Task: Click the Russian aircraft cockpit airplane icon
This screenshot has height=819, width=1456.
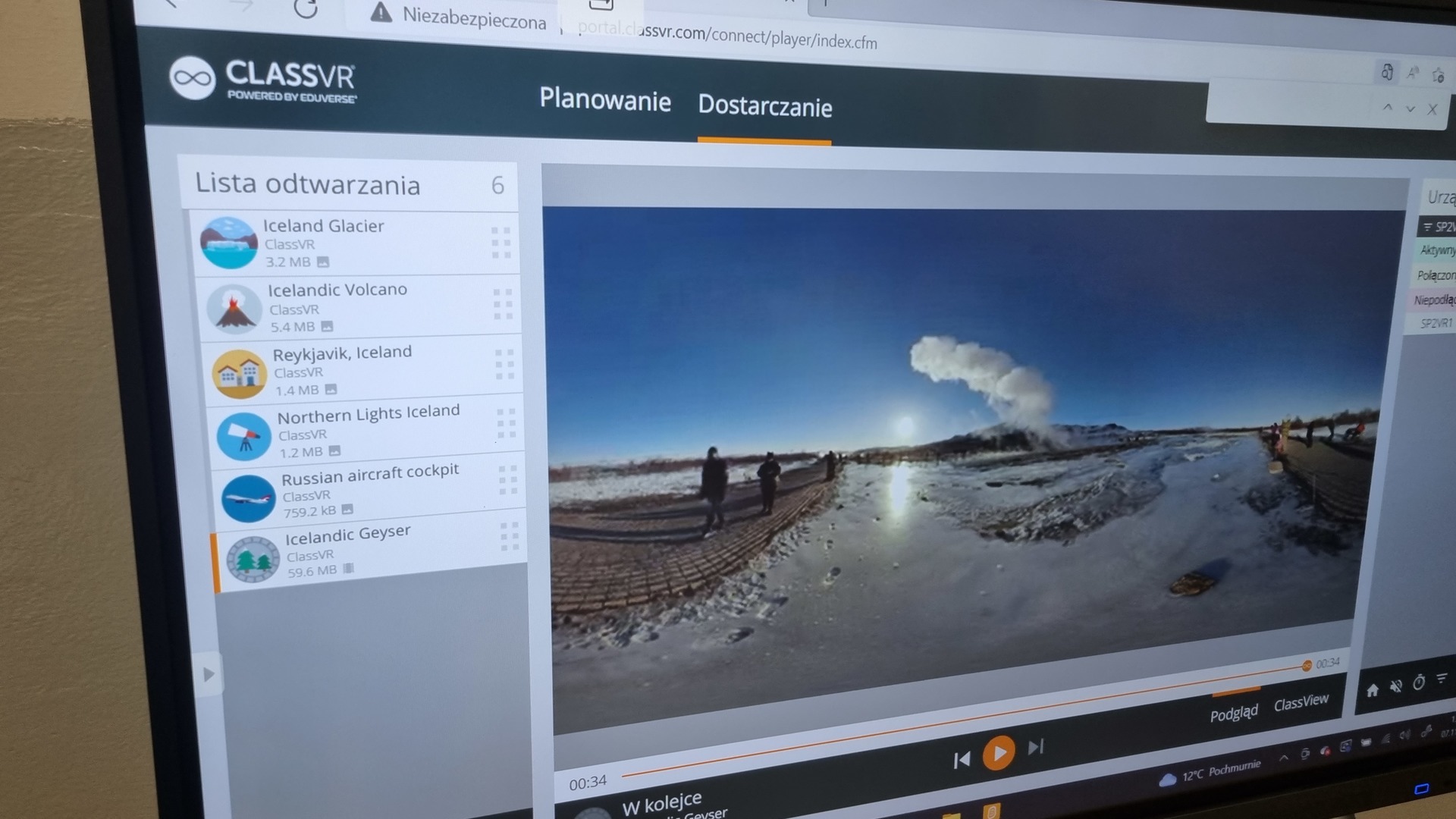Action: (247, 498)
